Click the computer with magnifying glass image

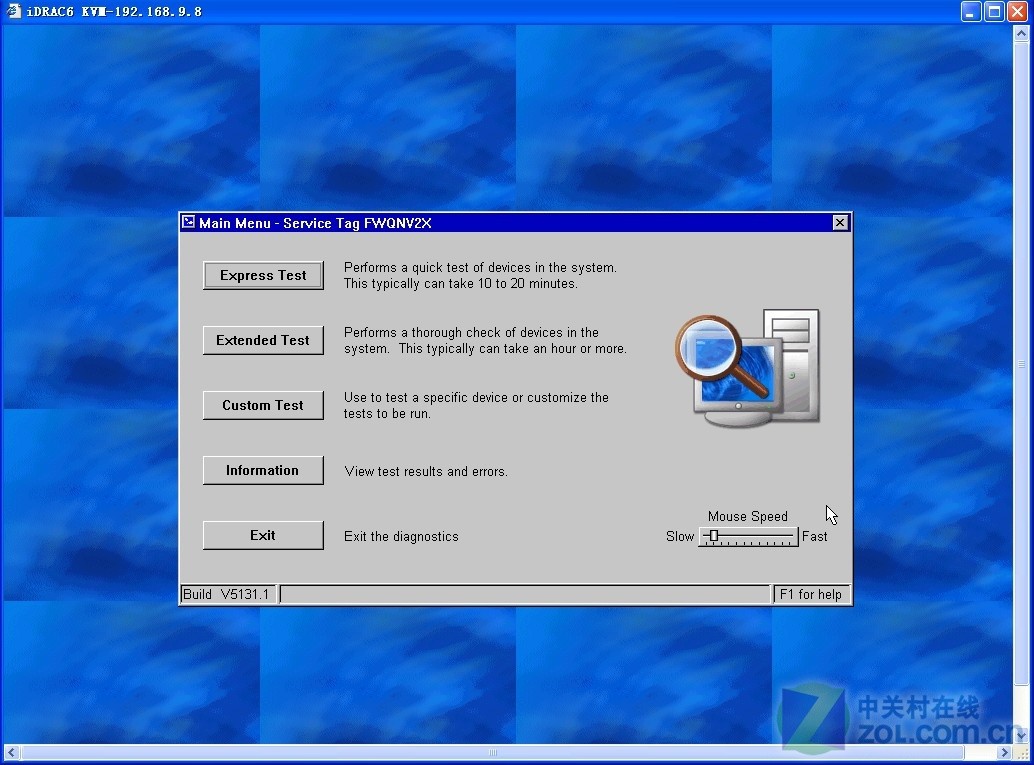(x=747, y=367)
